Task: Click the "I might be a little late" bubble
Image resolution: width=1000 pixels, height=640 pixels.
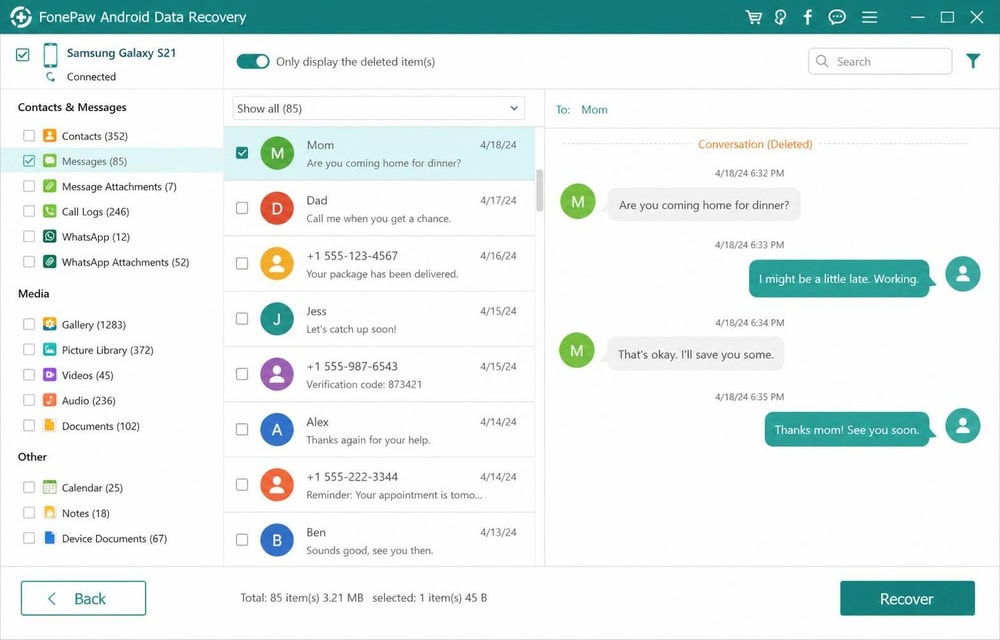Action: point(839,279)
